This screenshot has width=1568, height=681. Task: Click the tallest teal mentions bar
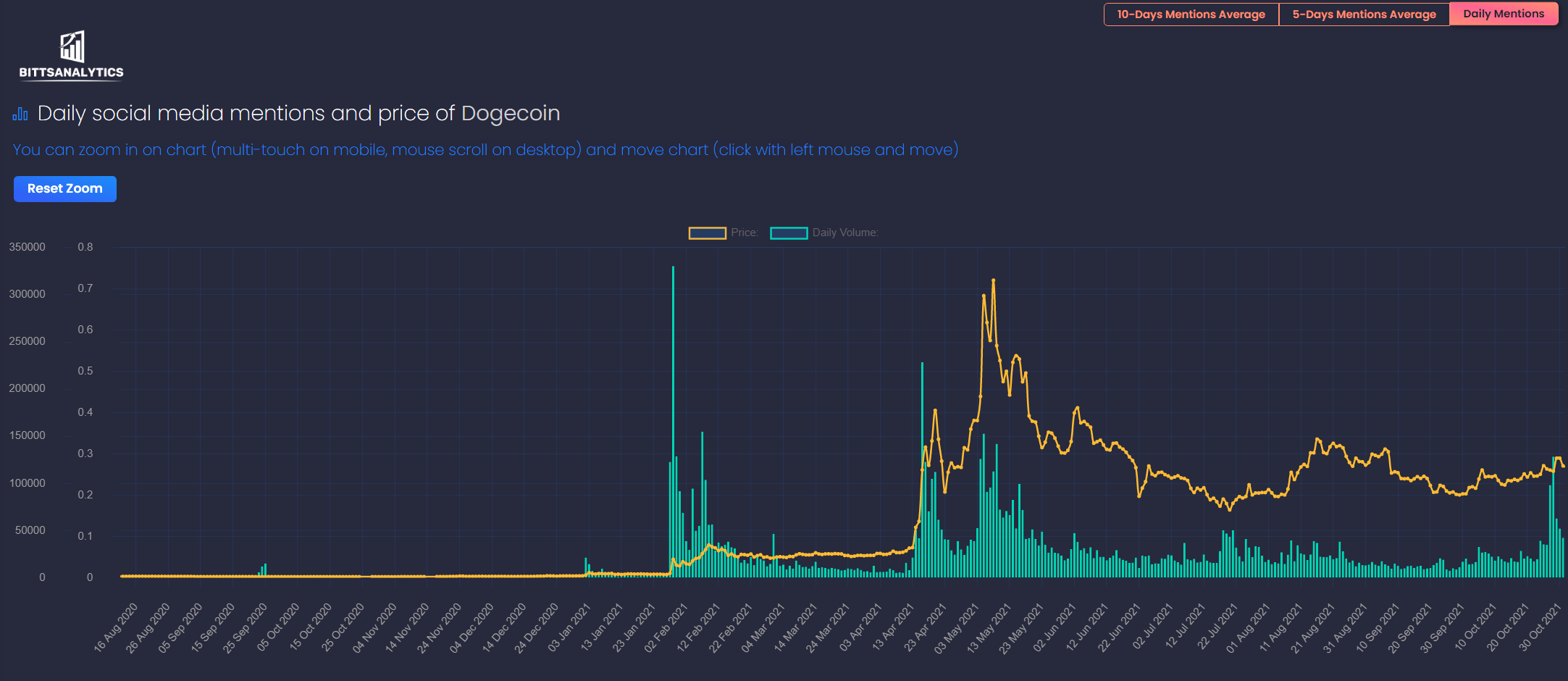click(x=673, y=422)
